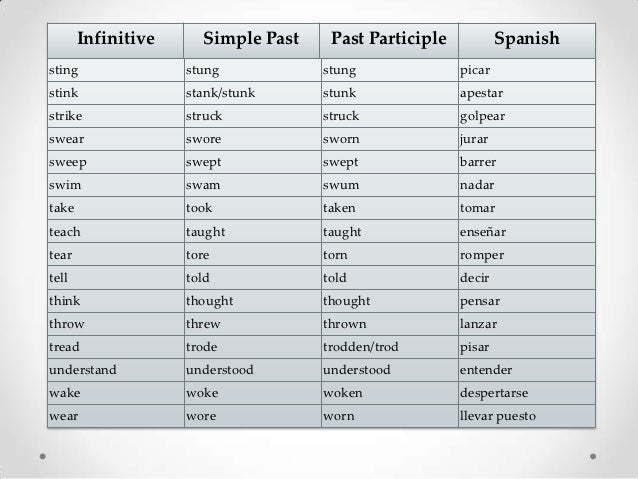The width and height of the screenshot is (638, 479).
Task: Click the Spanish column header
Action: pyautogui.click(x=527, y=41)
